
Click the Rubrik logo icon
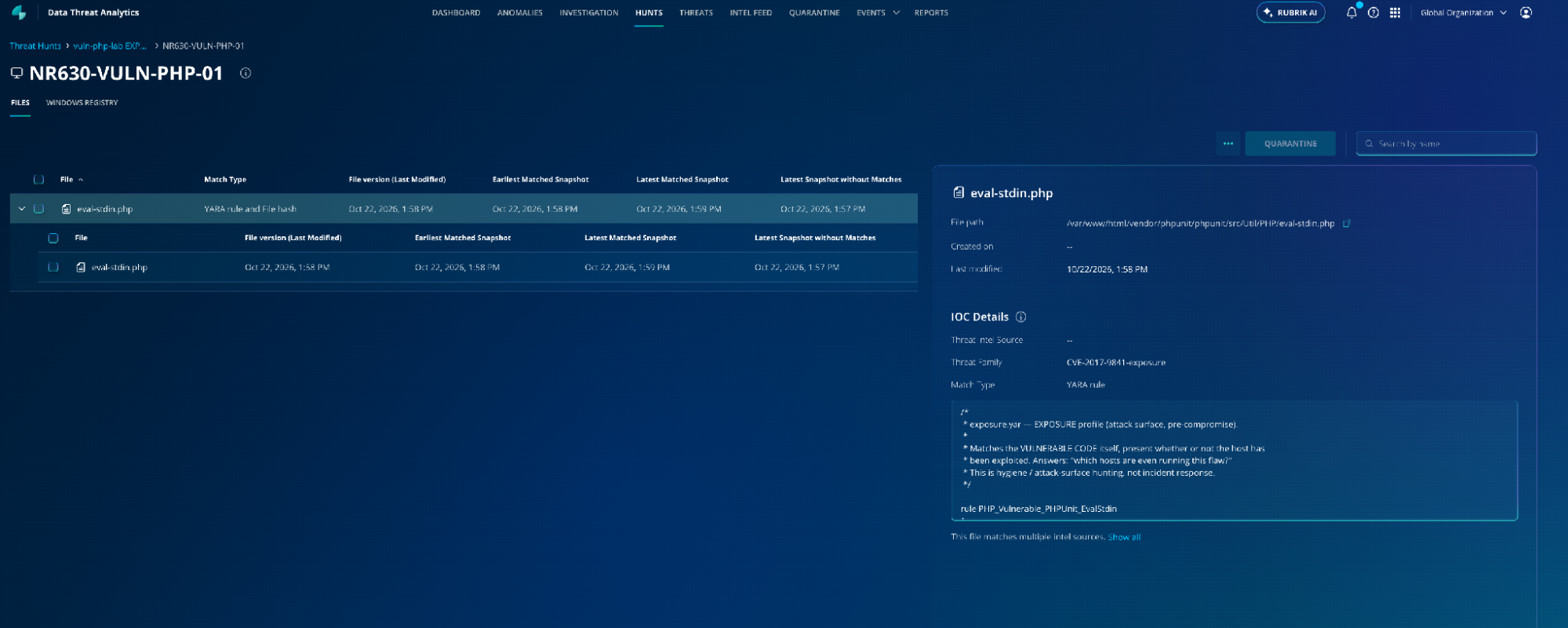(19, 13)
